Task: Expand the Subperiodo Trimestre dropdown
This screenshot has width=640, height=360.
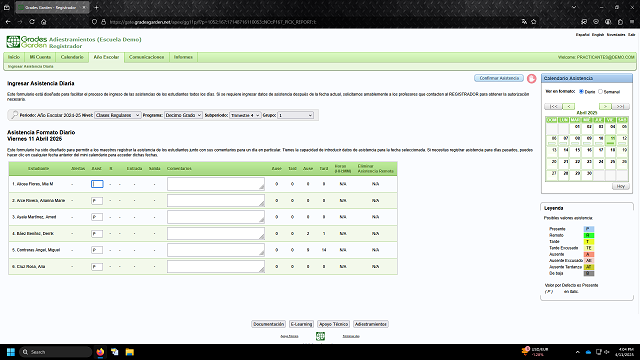Action: (245, 115)
